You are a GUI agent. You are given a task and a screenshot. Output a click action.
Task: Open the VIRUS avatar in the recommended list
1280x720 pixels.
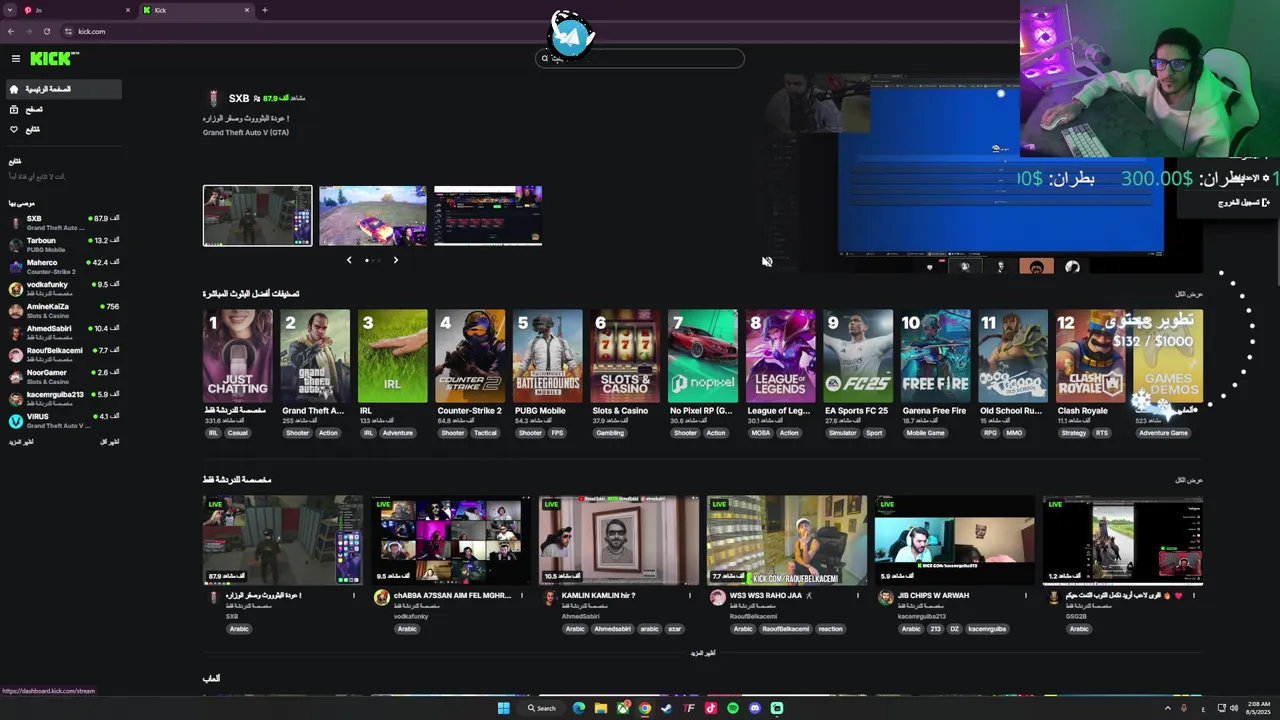click(16, 421)
